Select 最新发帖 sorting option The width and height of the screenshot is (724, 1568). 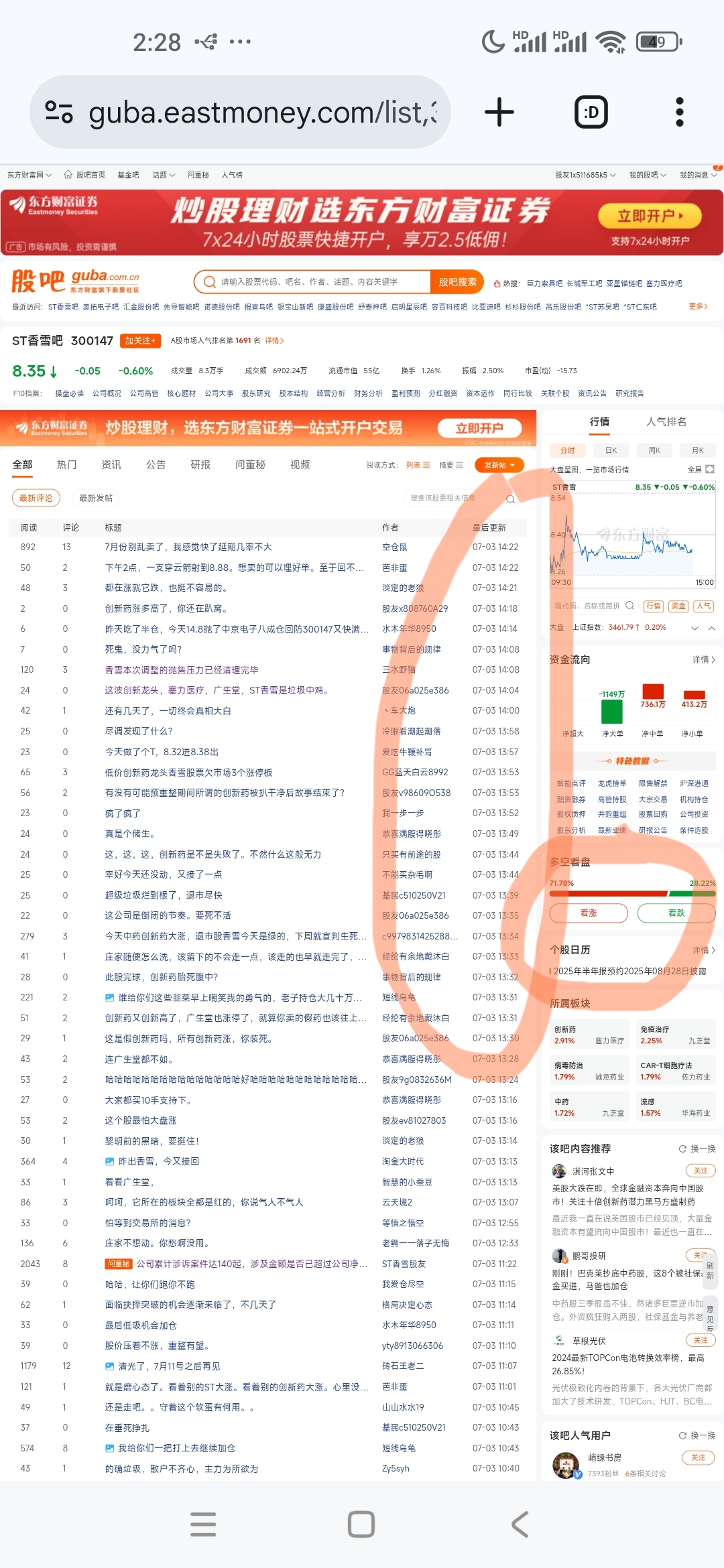pyautogui.click(x=96, y=498)
